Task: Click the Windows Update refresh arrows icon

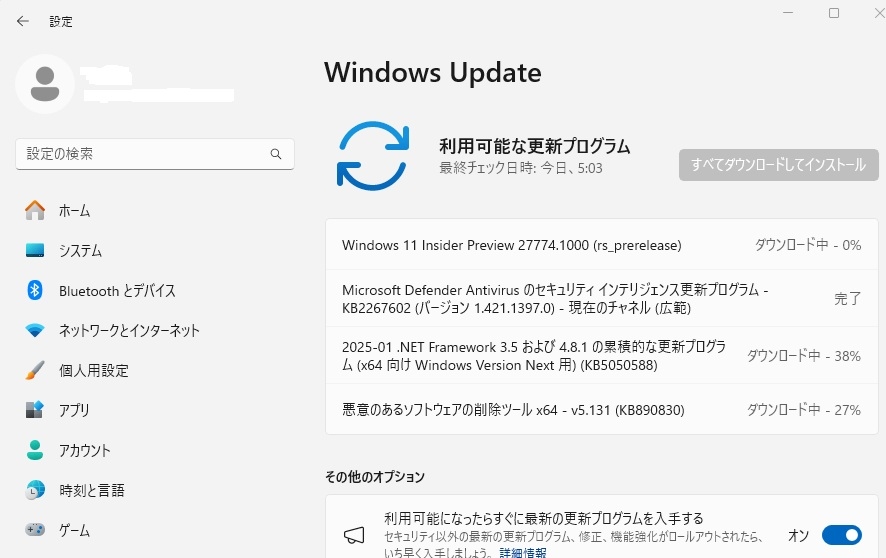Action: click(372, 155)
